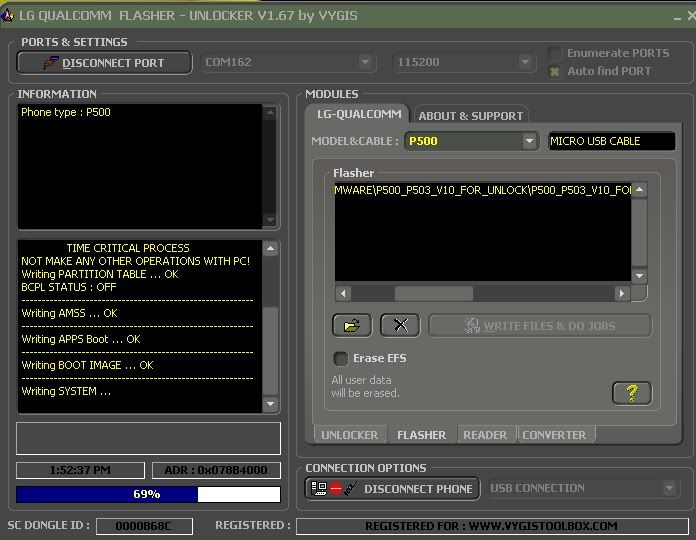Click the Flasher horizontal scrollbar thumb
This screenshot has height=540, width=696.
point(434,293)
